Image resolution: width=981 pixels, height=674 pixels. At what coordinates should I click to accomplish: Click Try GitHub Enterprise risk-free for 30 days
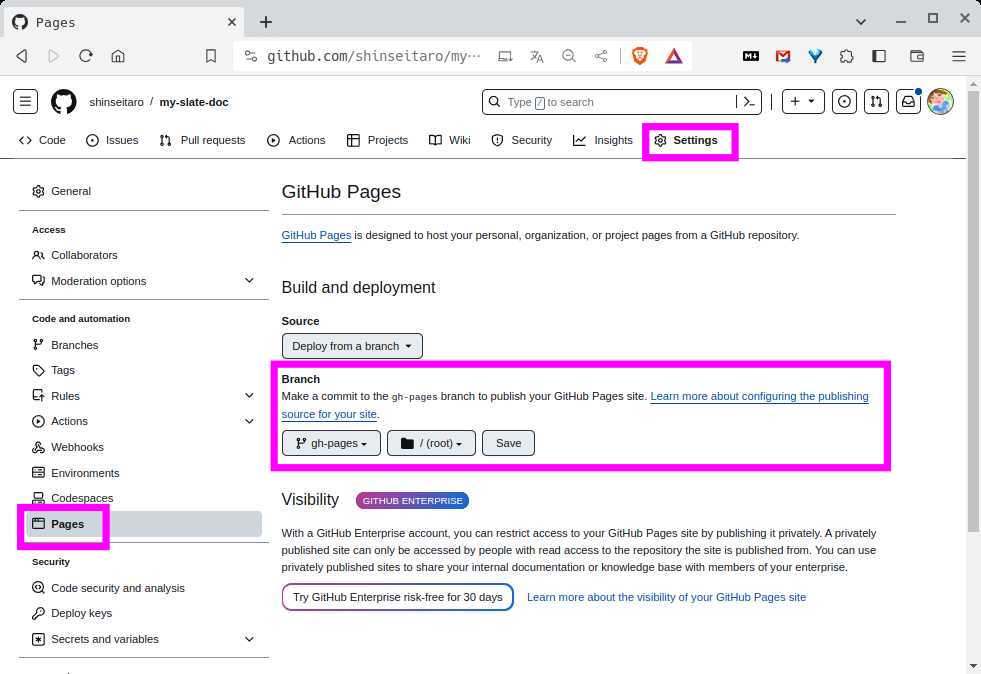(397, 597)
